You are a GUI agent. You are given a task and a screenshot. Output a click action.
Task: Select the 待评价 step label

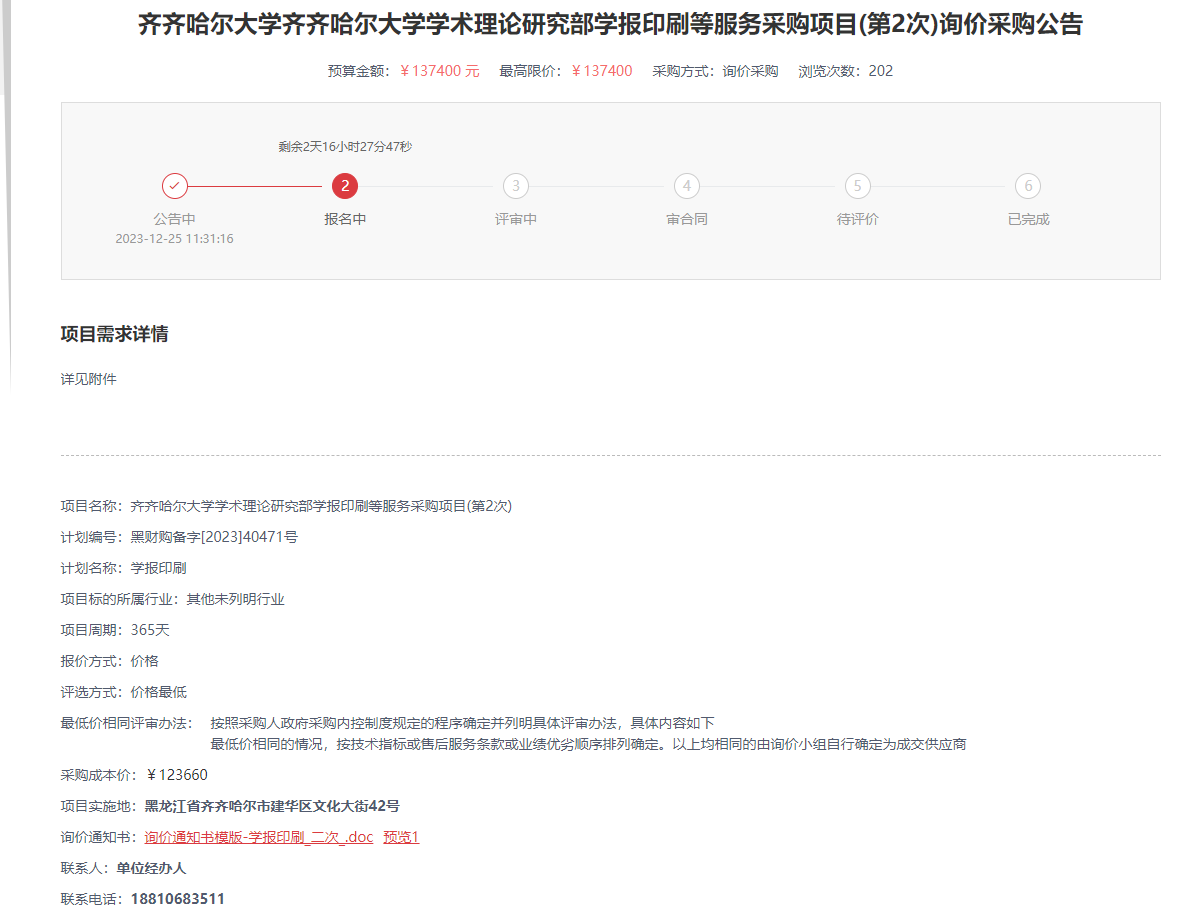point(857,219)
